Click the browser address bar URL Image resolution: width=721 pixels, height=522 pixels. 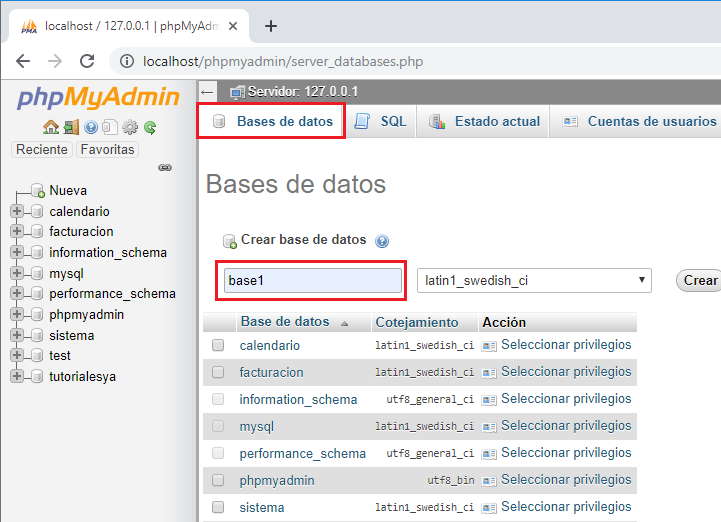(x=283, y=61)
